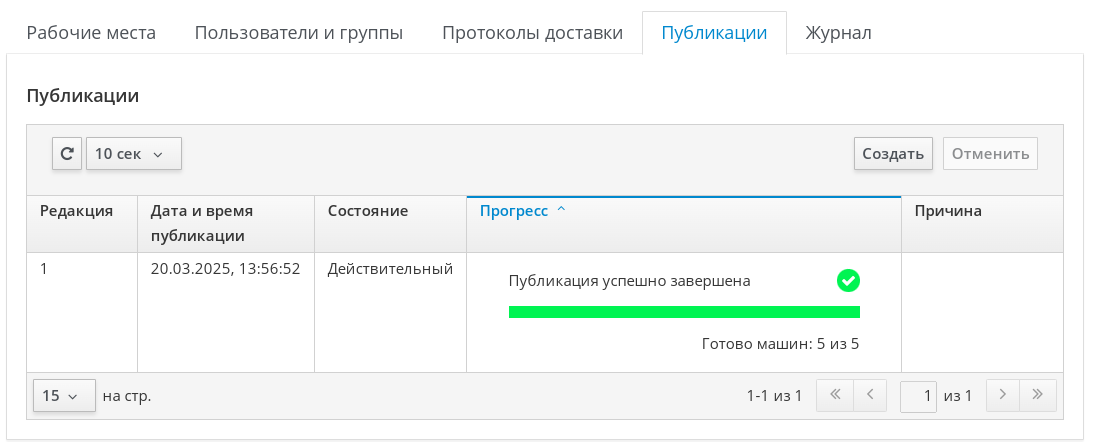1095x448 pixels.
Task: Open the Журнал tab
Action: coord(838,33)
